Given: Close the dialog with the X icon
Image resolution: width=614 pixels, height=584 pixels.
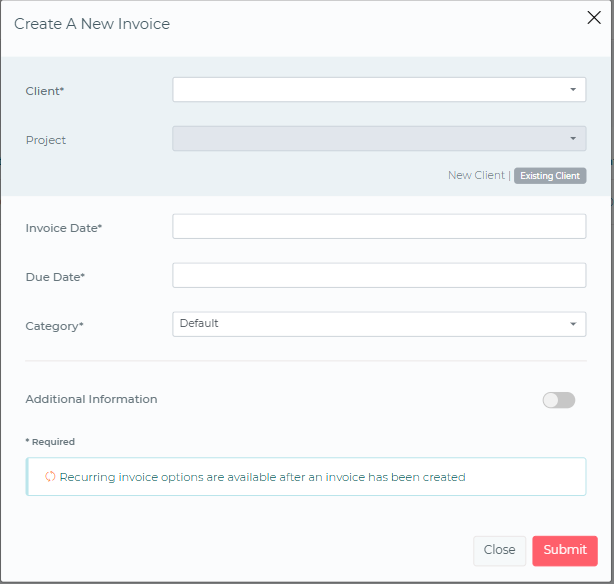Looking at the screenshot, I should 592,17.
